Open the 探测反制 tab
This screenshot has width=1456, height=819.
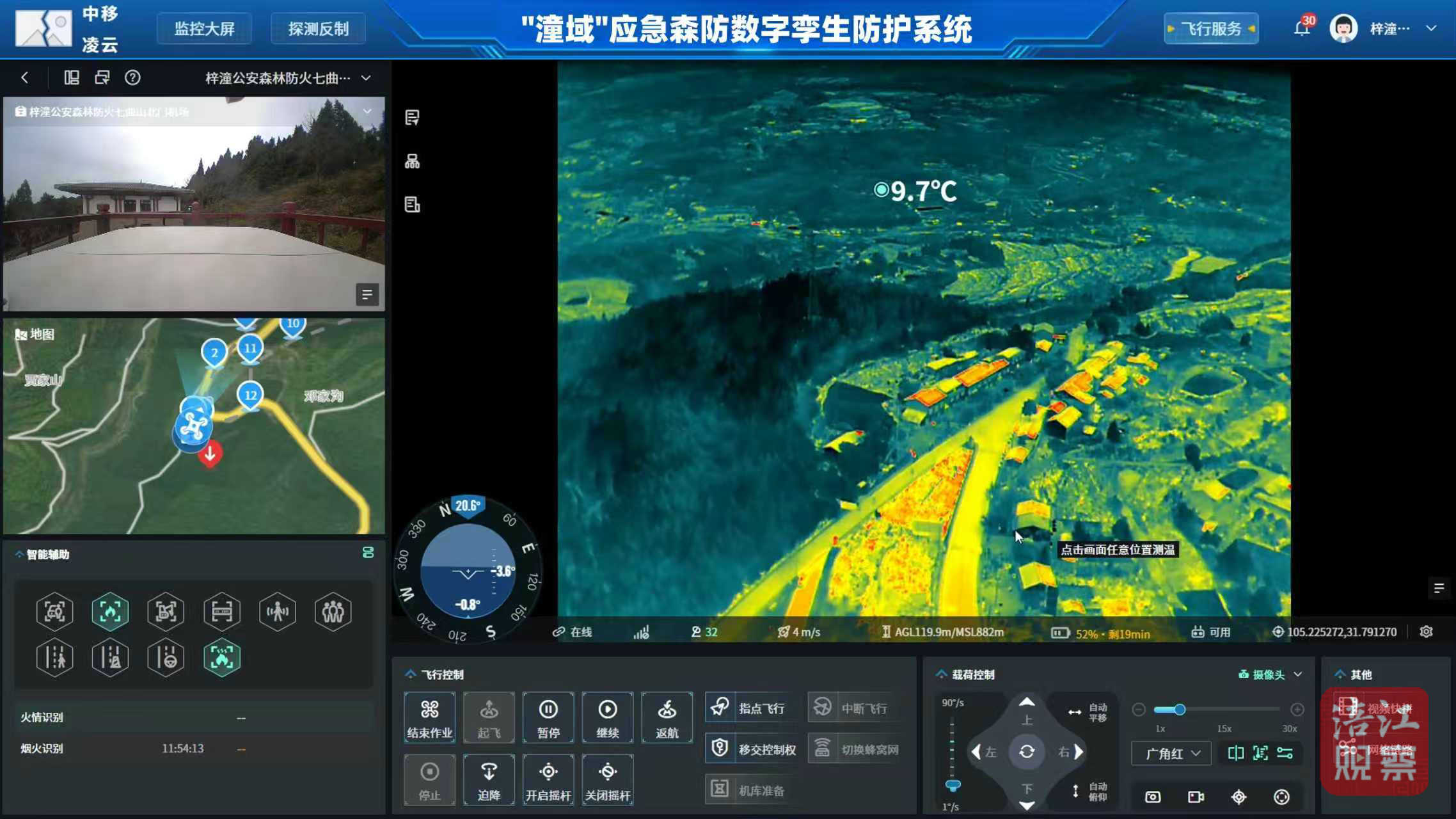click(x=318, y=29)
